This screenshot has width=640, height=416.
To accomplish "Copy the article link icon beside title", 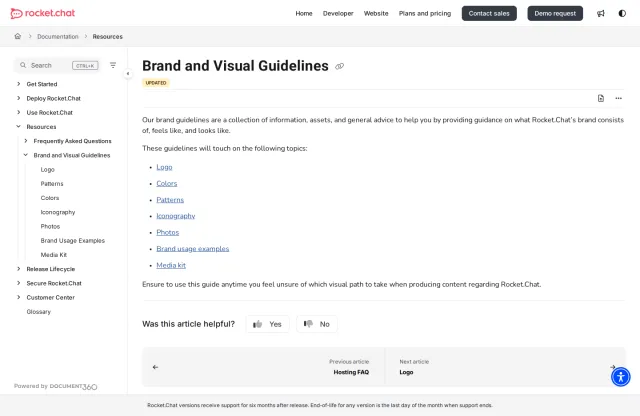I will [339, 66].
